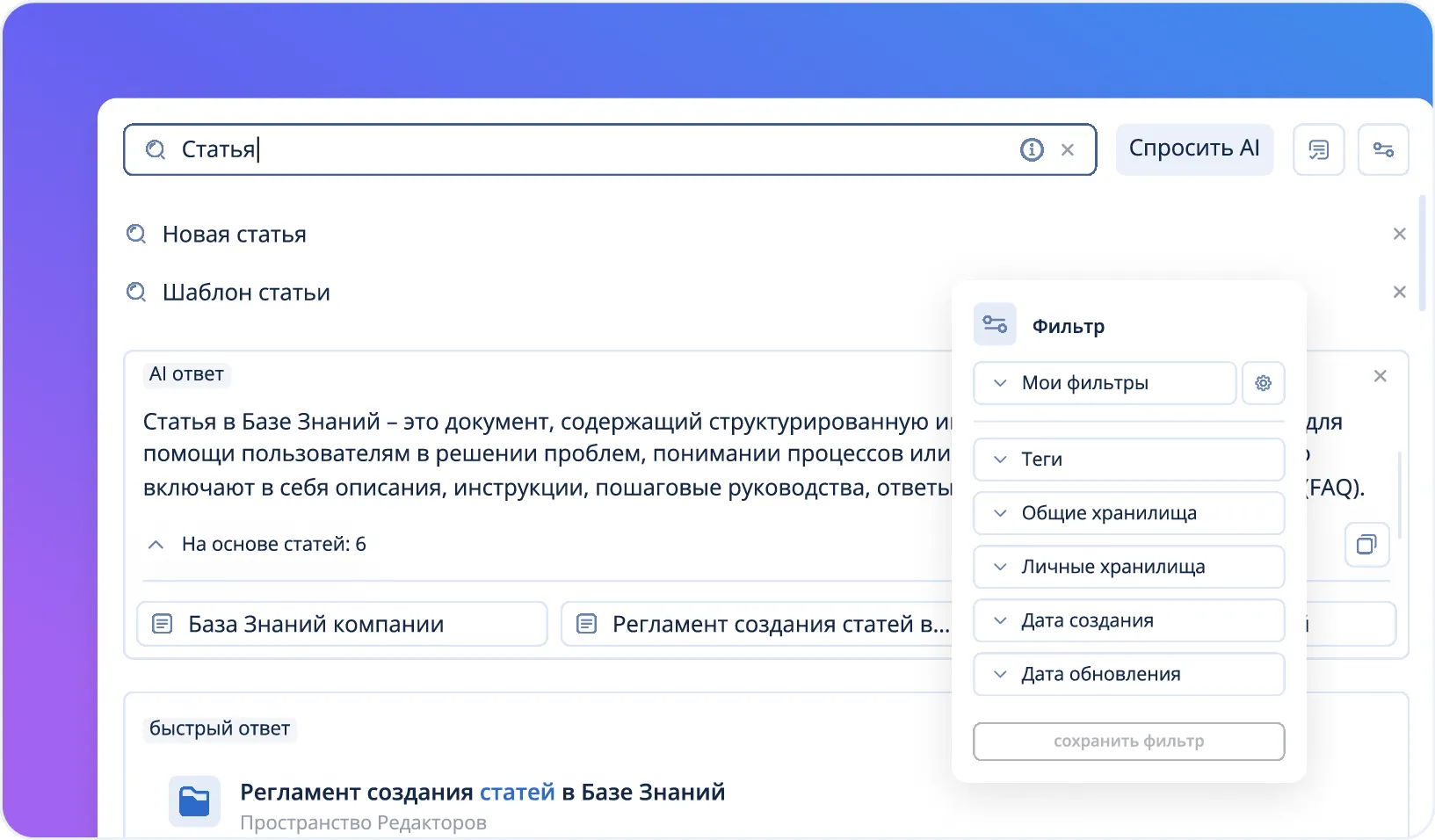The height and width of the screenshot is (840, 1435).
Task: Open filter settings gear icon
Action: pos(1263,383)
